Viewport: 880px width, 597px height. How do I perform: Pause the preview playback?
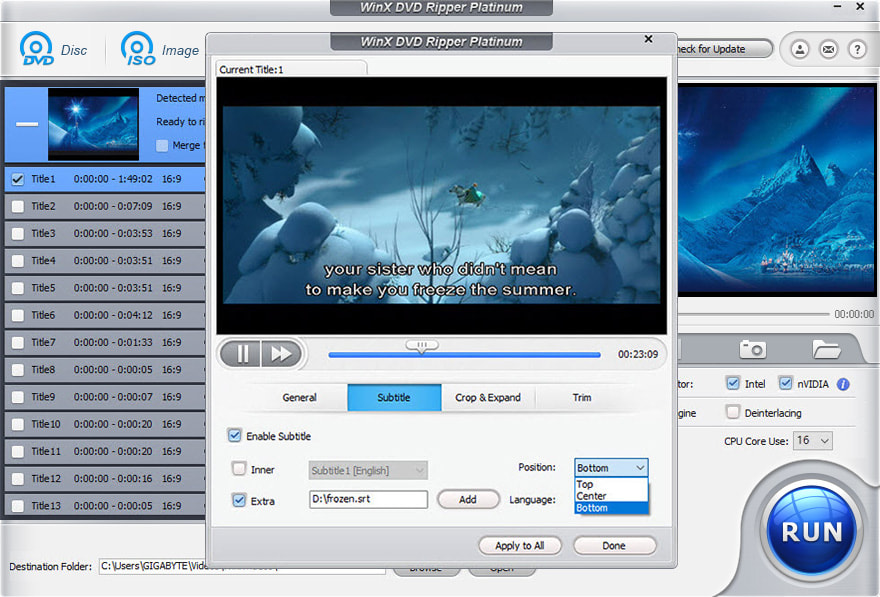242,354
